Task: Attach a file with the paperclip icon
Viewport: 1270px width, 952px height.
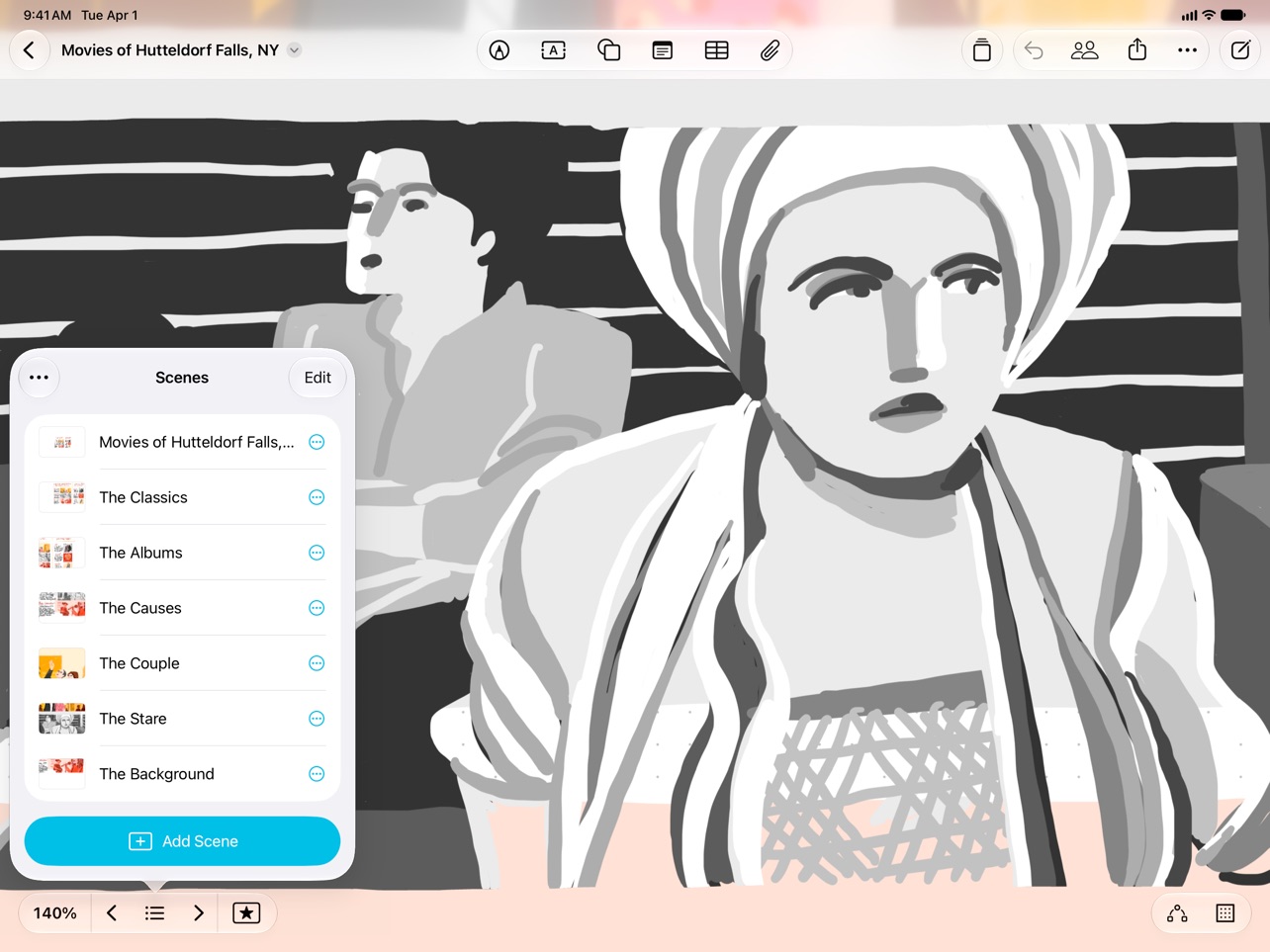Action: [770, 50]
